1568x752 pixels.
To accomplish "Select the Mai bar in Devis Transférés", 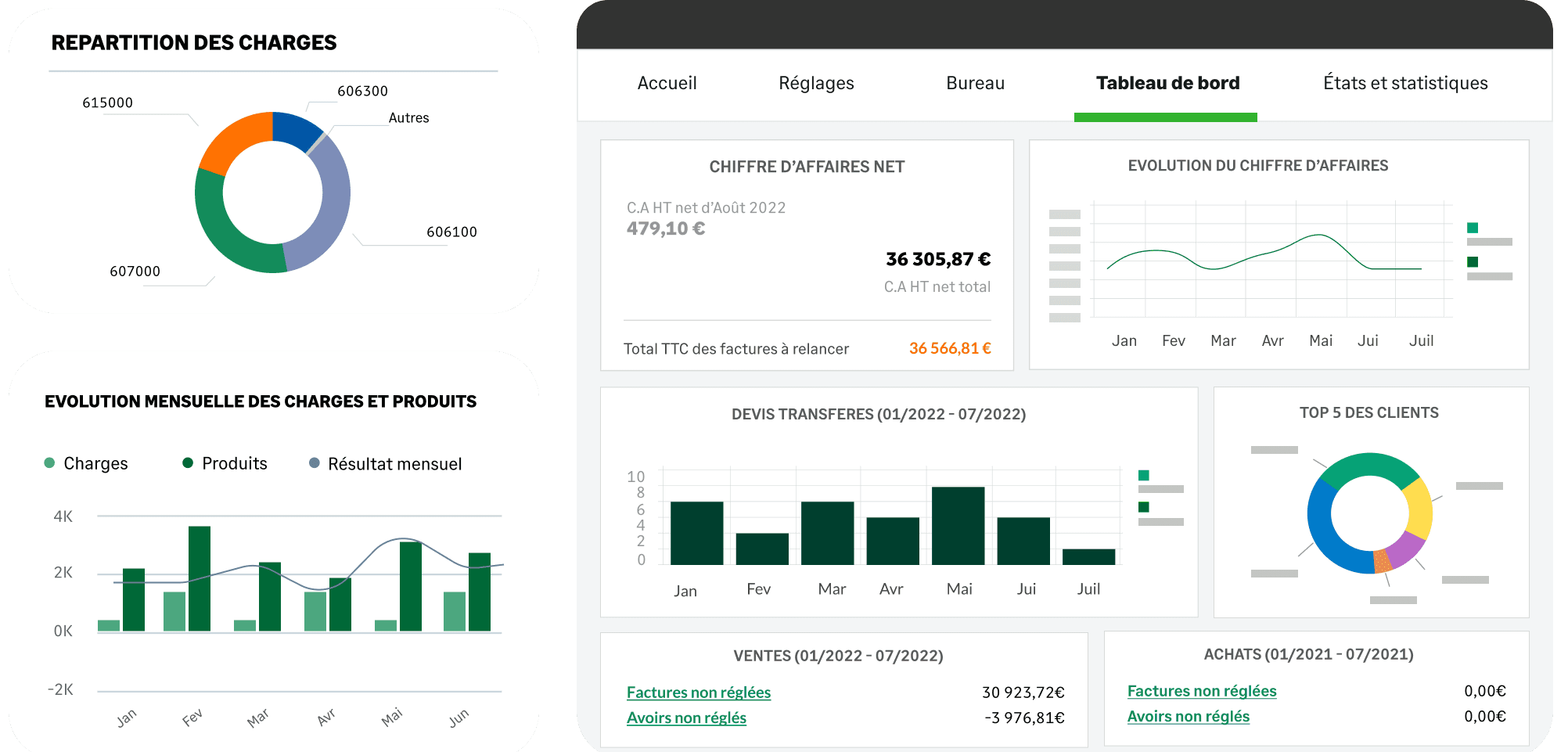I will 958,525.
